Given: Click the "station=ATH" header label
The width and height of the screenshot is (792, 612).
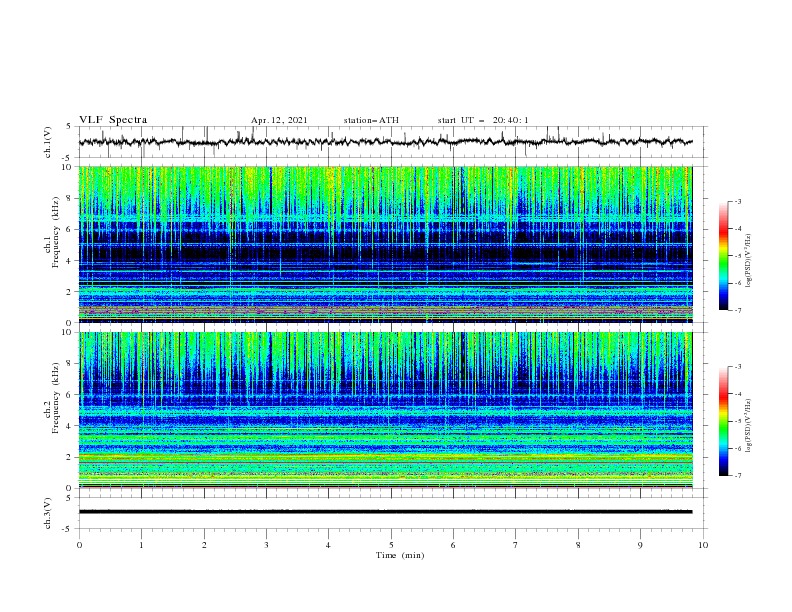Looking at the screenshot, I should click(x=371, y=120).
